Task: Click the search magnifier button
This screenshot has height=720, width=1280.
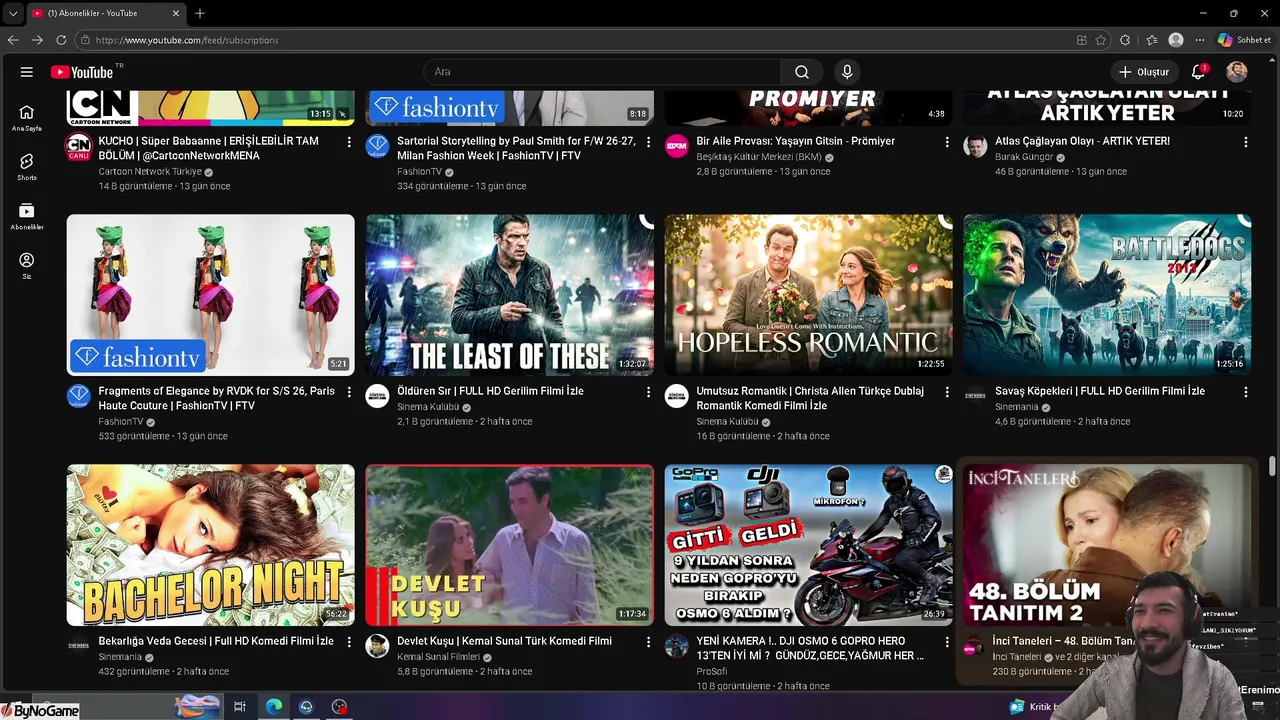Action: [x=802, y=72]
